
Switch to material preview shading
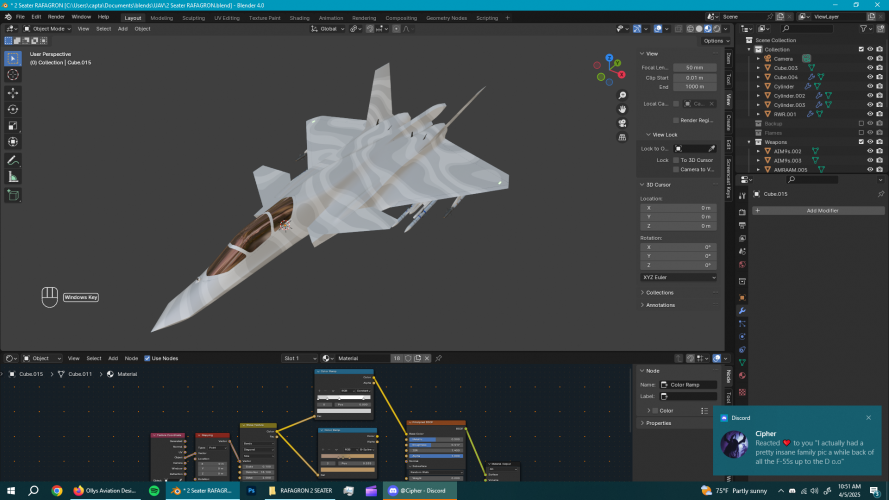(708, 28)
